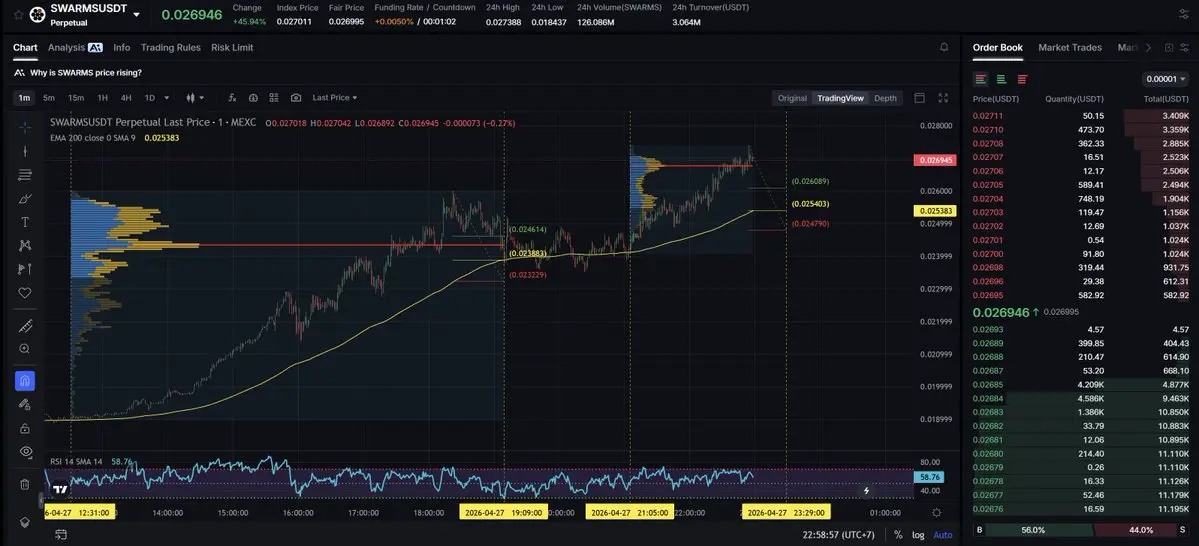
Task: Open the indicators fx button
Action: coord(232,98)
